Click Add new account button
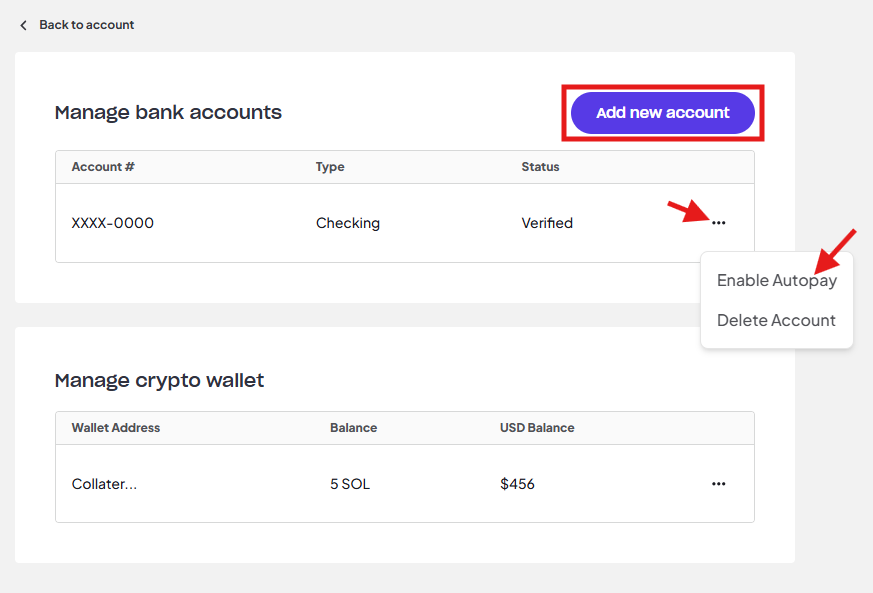This screenshot has height=593, width=873. pos(663,112)
